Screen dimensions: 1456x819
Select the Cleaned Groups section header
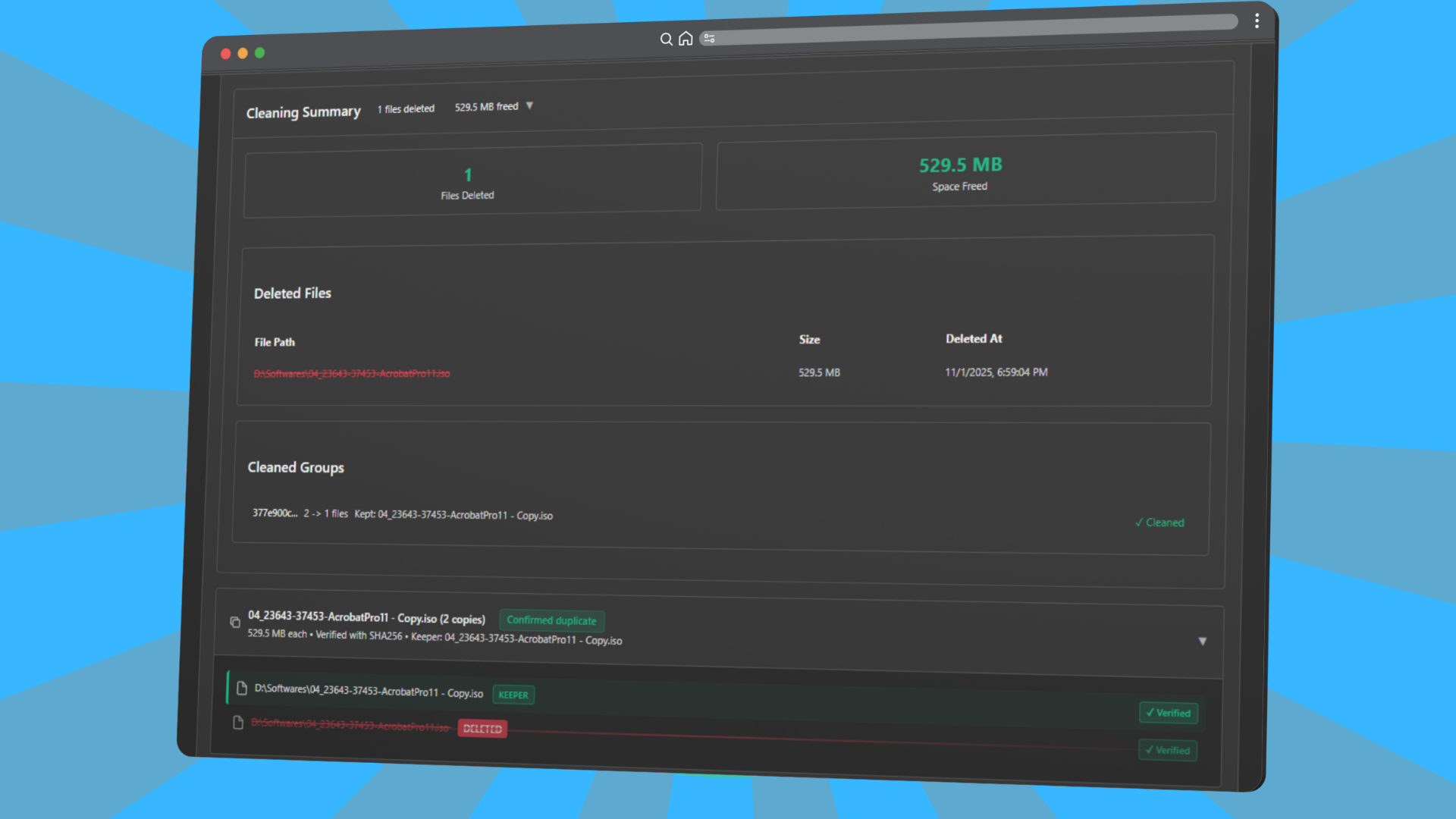(296, 467)
